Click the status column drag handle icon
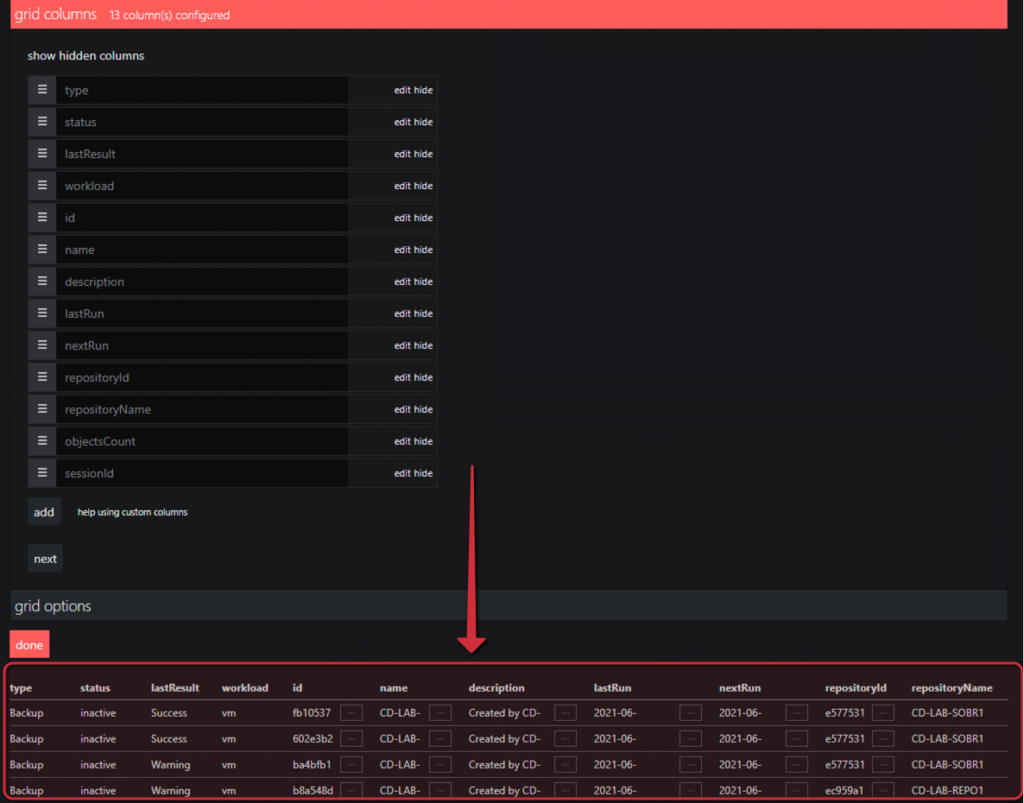The height and width of the screenshot is (803, 1024). point(40,121)
